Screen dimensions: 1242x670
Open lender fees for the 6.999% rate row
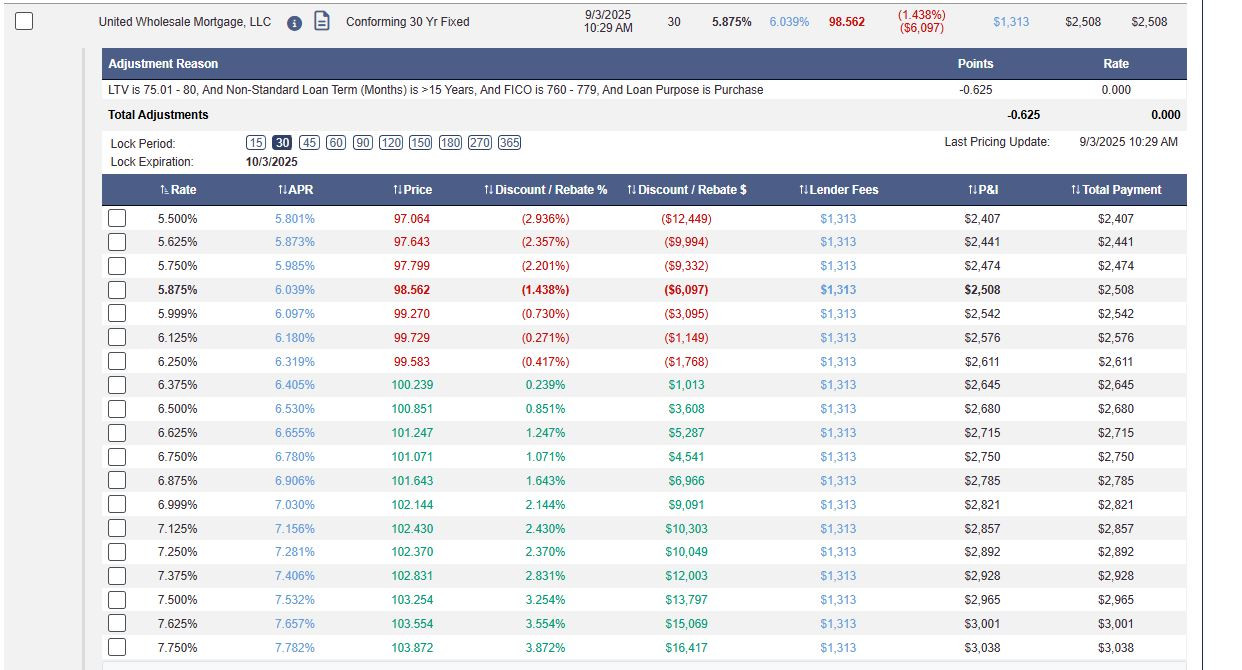pyautogui.click(x=838, y=505)
